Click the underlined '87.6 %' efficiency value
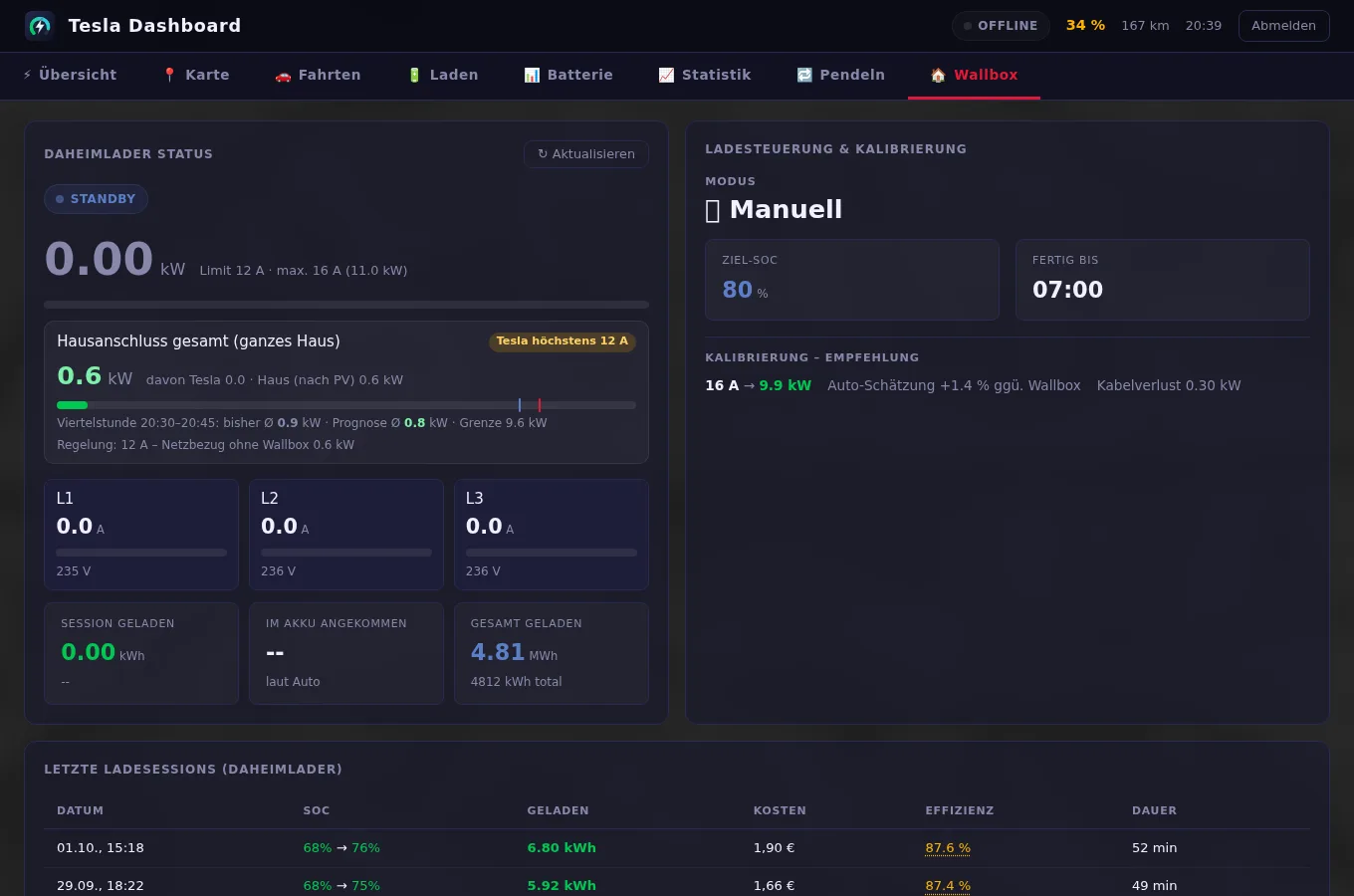Viewport: 1354px width, 896px height. tap(948, 848)
